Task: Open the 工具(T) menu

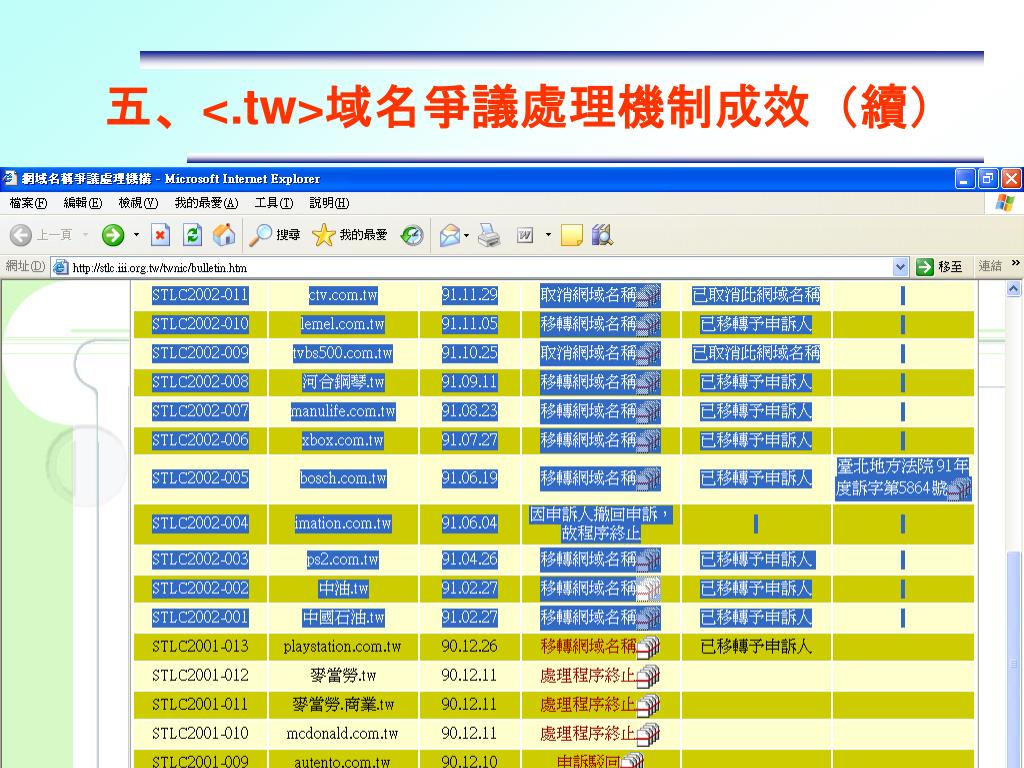Action: click(x=274, y=203)
